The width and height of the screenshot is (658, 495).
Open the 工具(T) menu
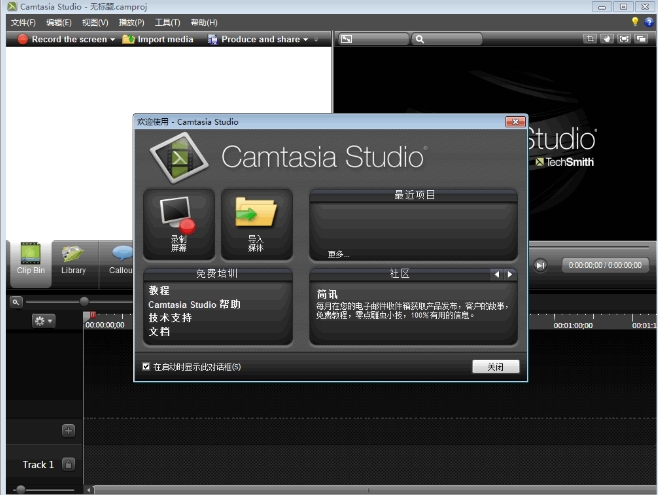click(x=167, y=22)
